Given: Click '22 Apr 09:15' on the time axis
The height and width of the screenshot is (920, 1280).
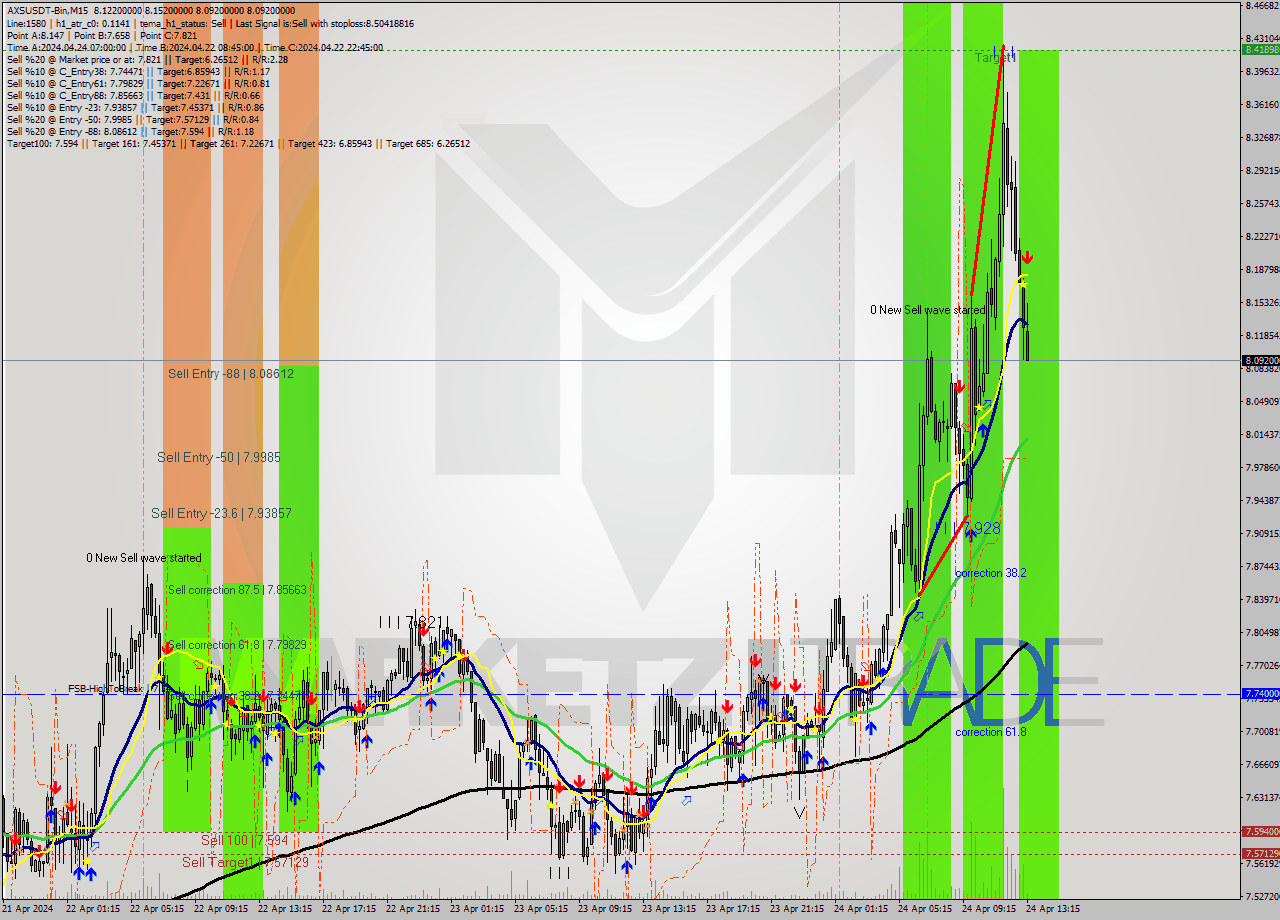Looking at the screenshot, I should coord(221,909).
